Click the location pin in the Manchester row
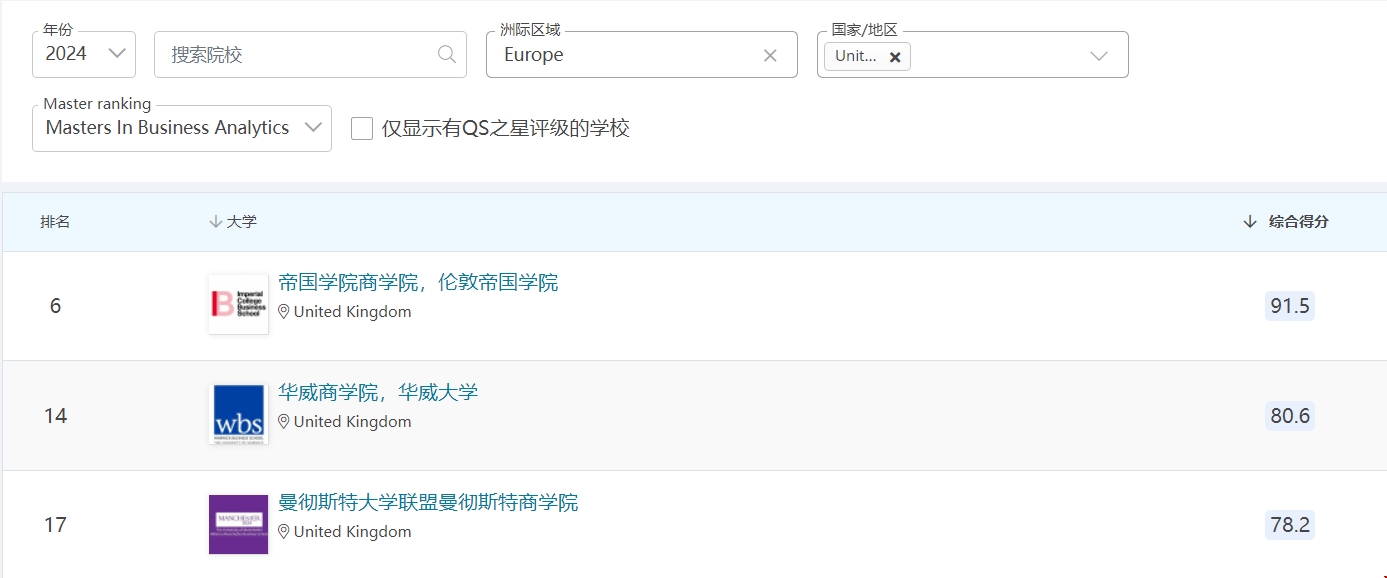1387x578 pixels. click(x=284, y=531)
